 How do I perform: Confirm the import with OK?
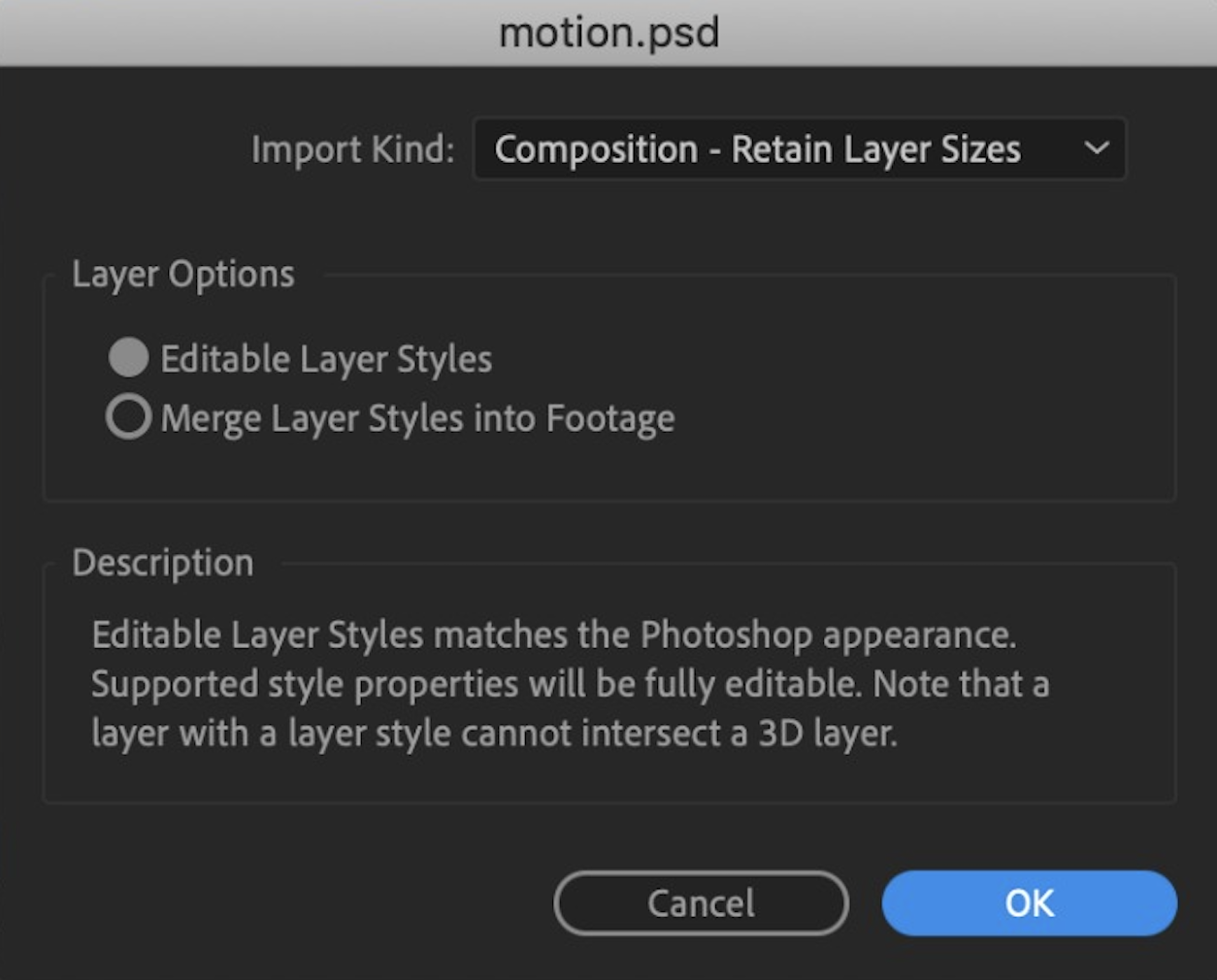(x=1029, y=902)
